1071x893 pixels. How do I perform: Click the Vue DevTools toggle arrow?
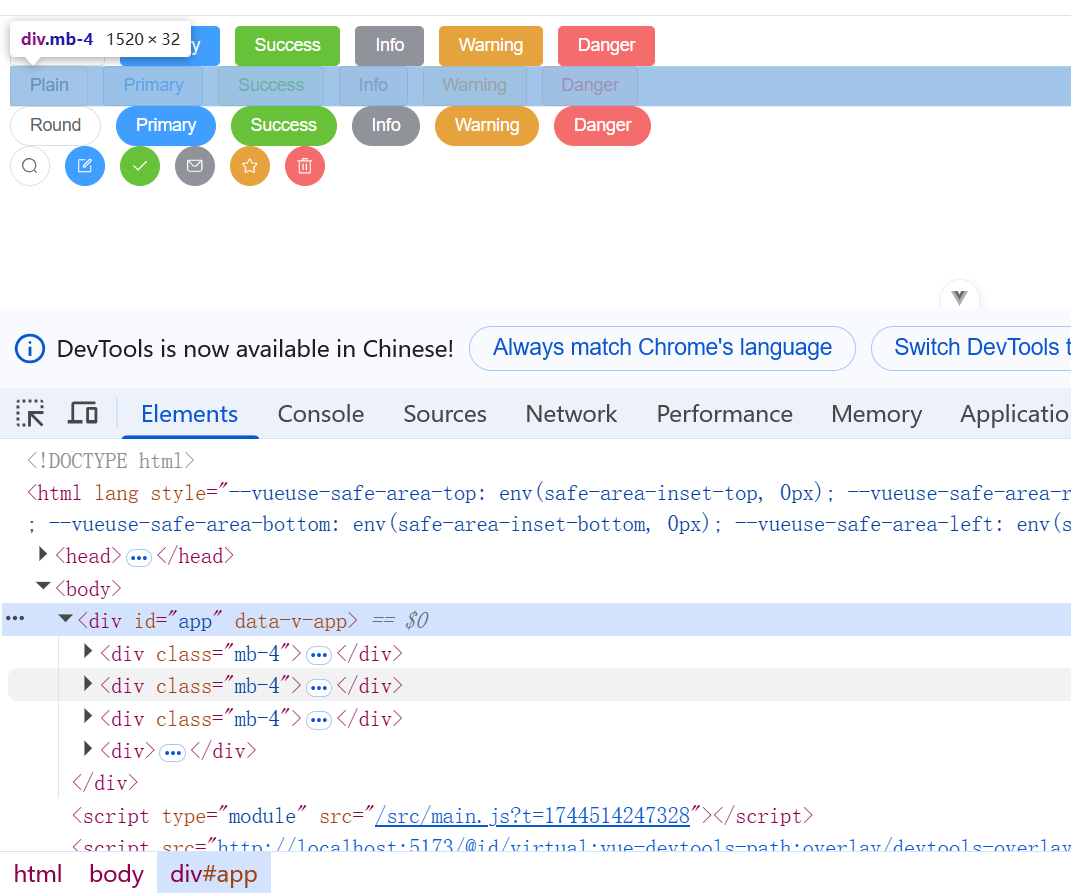coord(960,297)
